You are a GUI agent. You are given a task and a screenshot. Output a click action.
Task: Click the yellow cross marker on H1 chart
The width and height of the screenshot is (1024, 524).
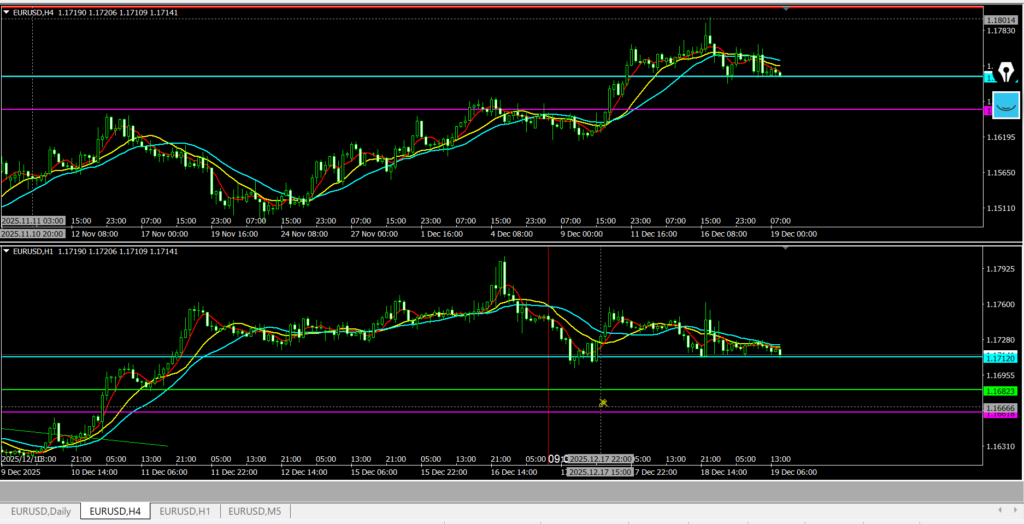603,403
